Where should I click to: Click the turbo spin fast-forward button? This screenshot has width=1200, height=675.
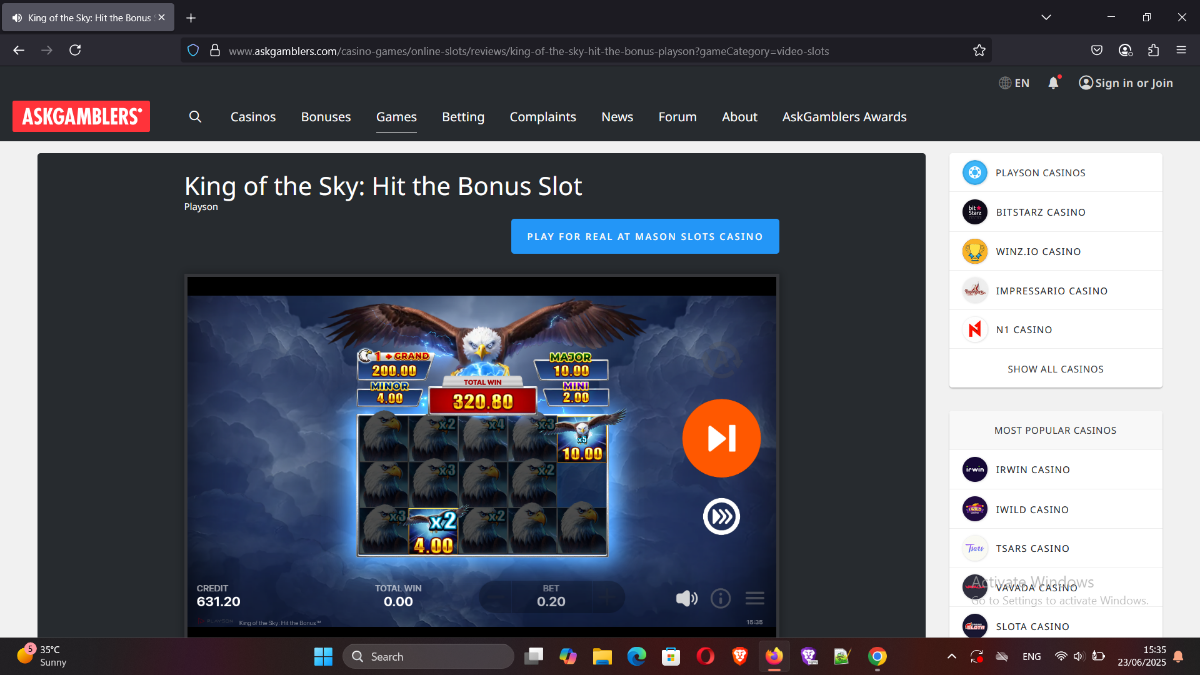(x=721, y=516)
